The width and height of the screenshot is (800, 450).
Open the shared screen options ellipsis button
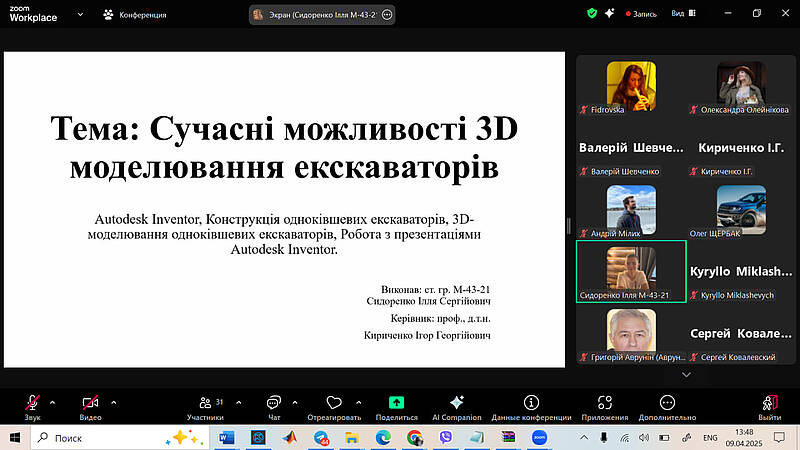pyautogui.click(x=387, y=15)
